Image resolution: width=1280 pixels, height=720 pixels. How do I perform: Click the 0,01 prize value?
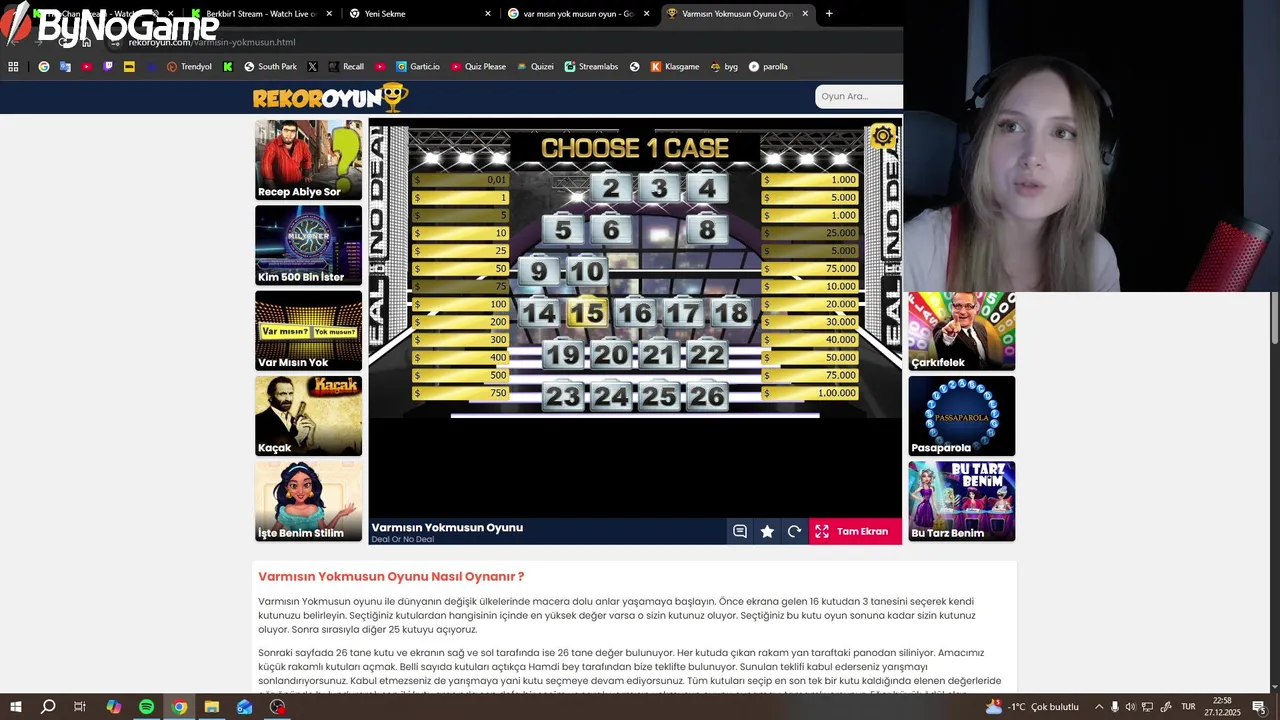(x=461, y=180)
